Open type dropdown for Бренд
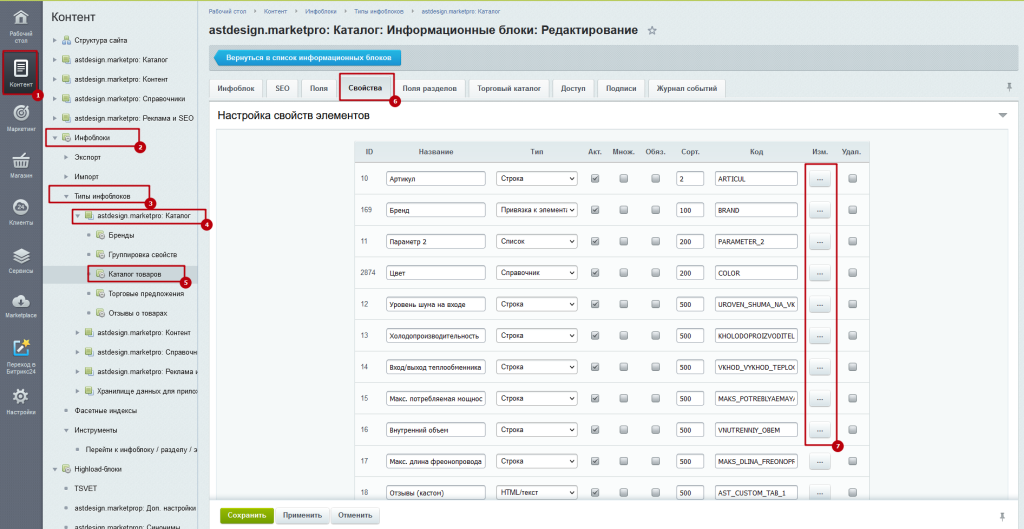1024x529 pixels. coord(537,210)
